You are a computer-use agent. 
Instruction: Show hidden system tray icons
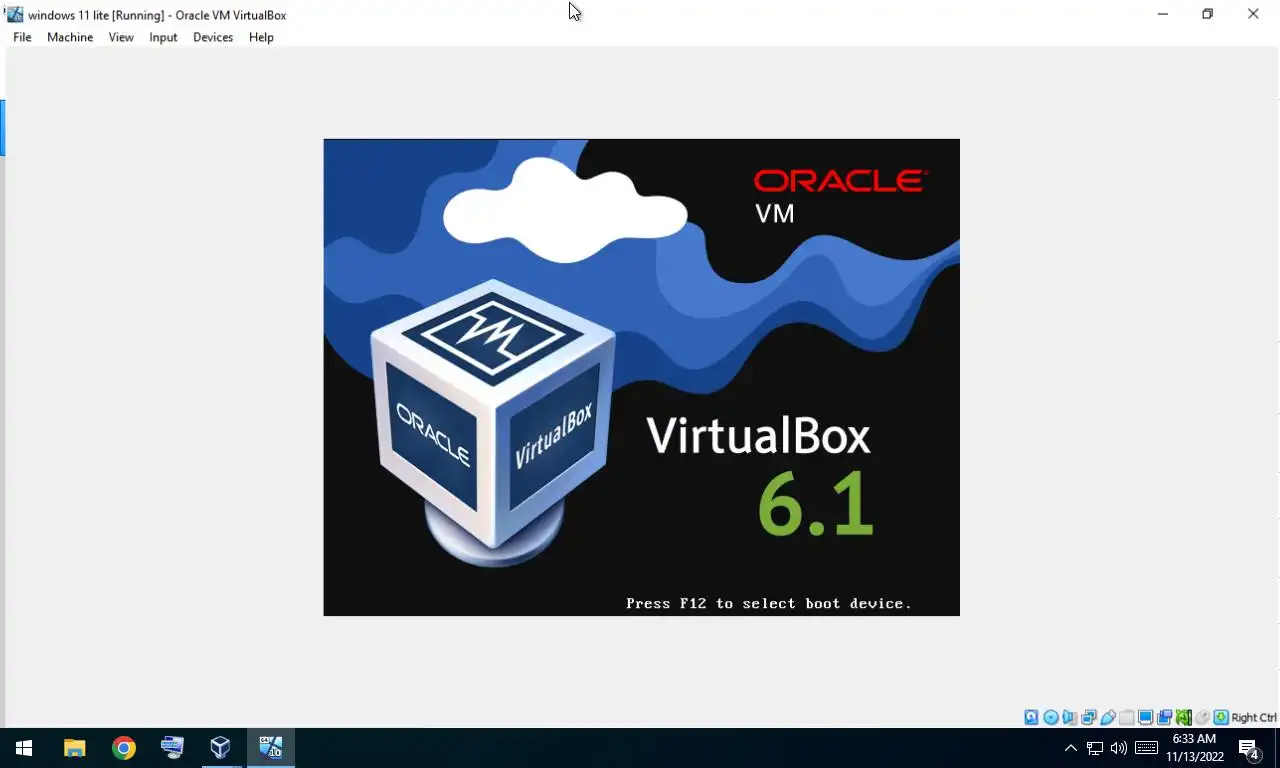tap(1070, 748)
